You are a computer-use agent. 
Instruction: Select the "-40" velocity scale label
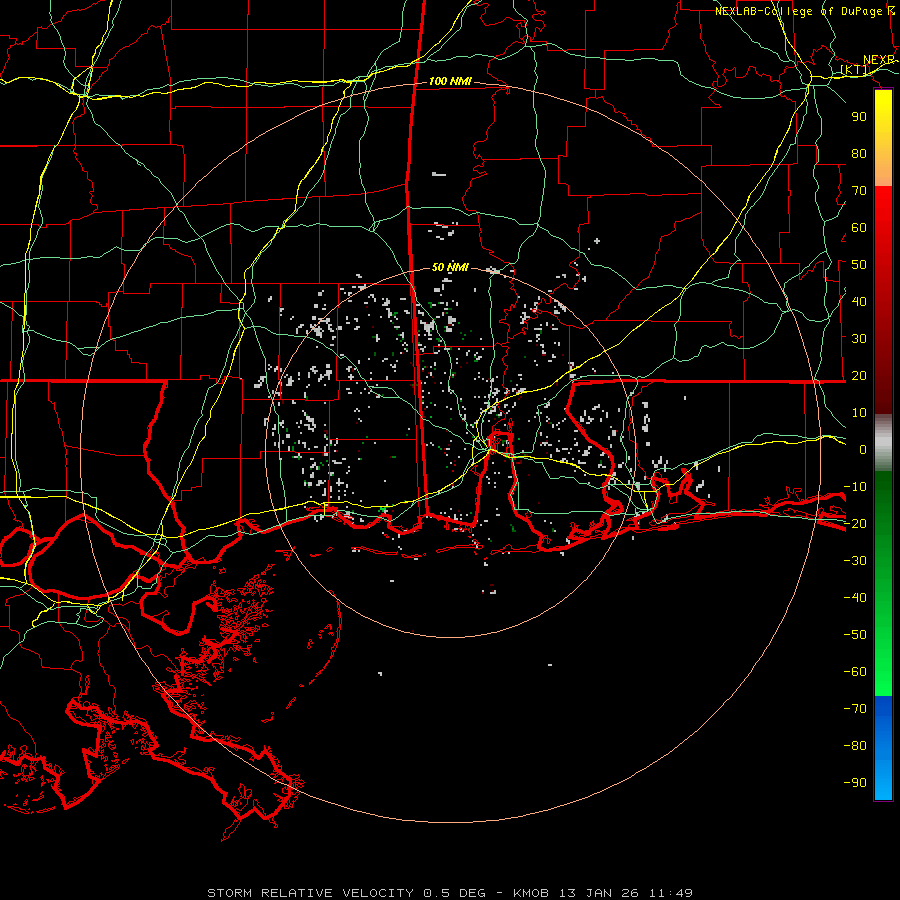pyautogui.click(x=855, y=598)
